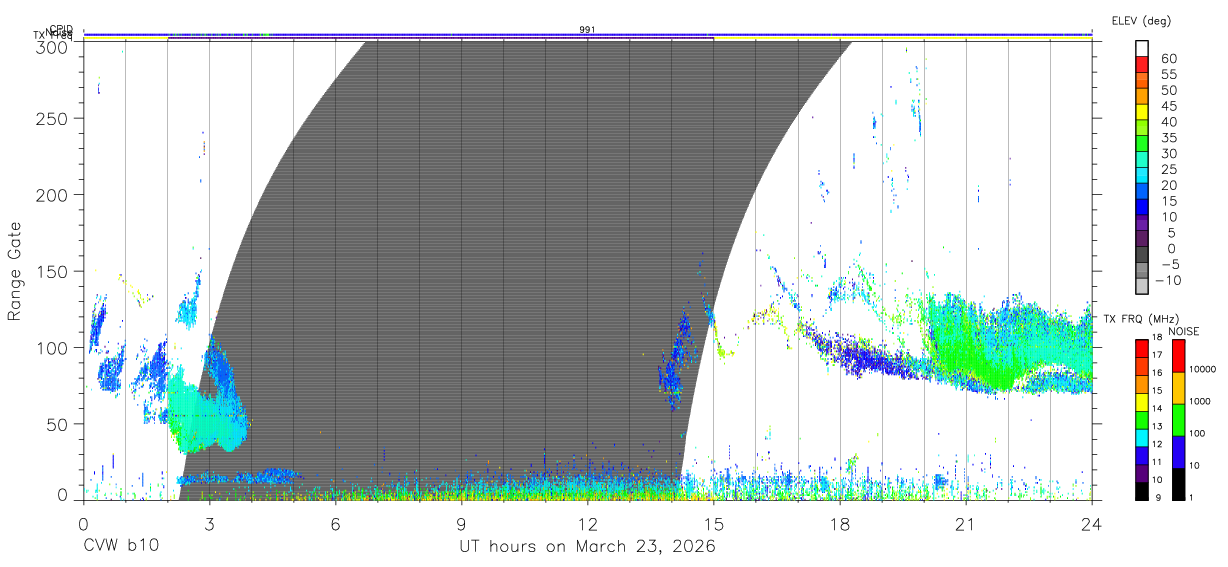Click the '250' tick label on Range Gate axis
1228x567 pixels.
(x=53, y=118)
